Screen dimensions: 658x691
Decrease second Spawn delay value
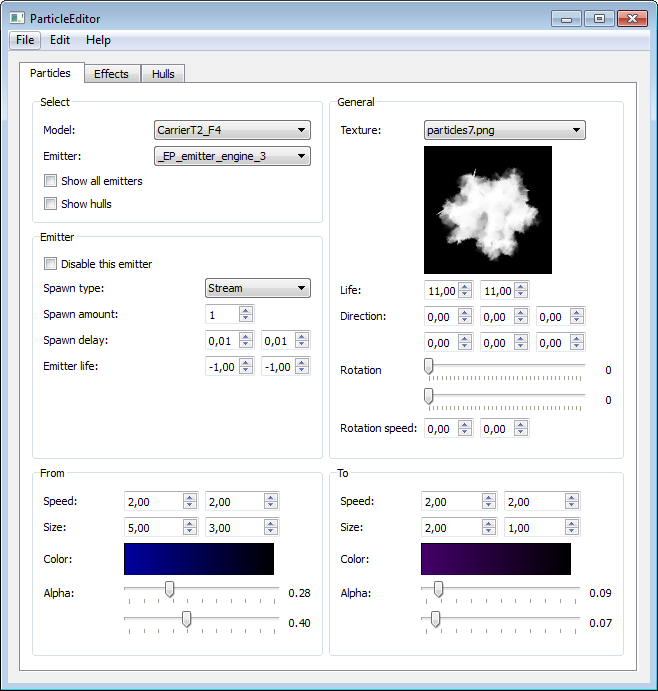pos(302,345)
